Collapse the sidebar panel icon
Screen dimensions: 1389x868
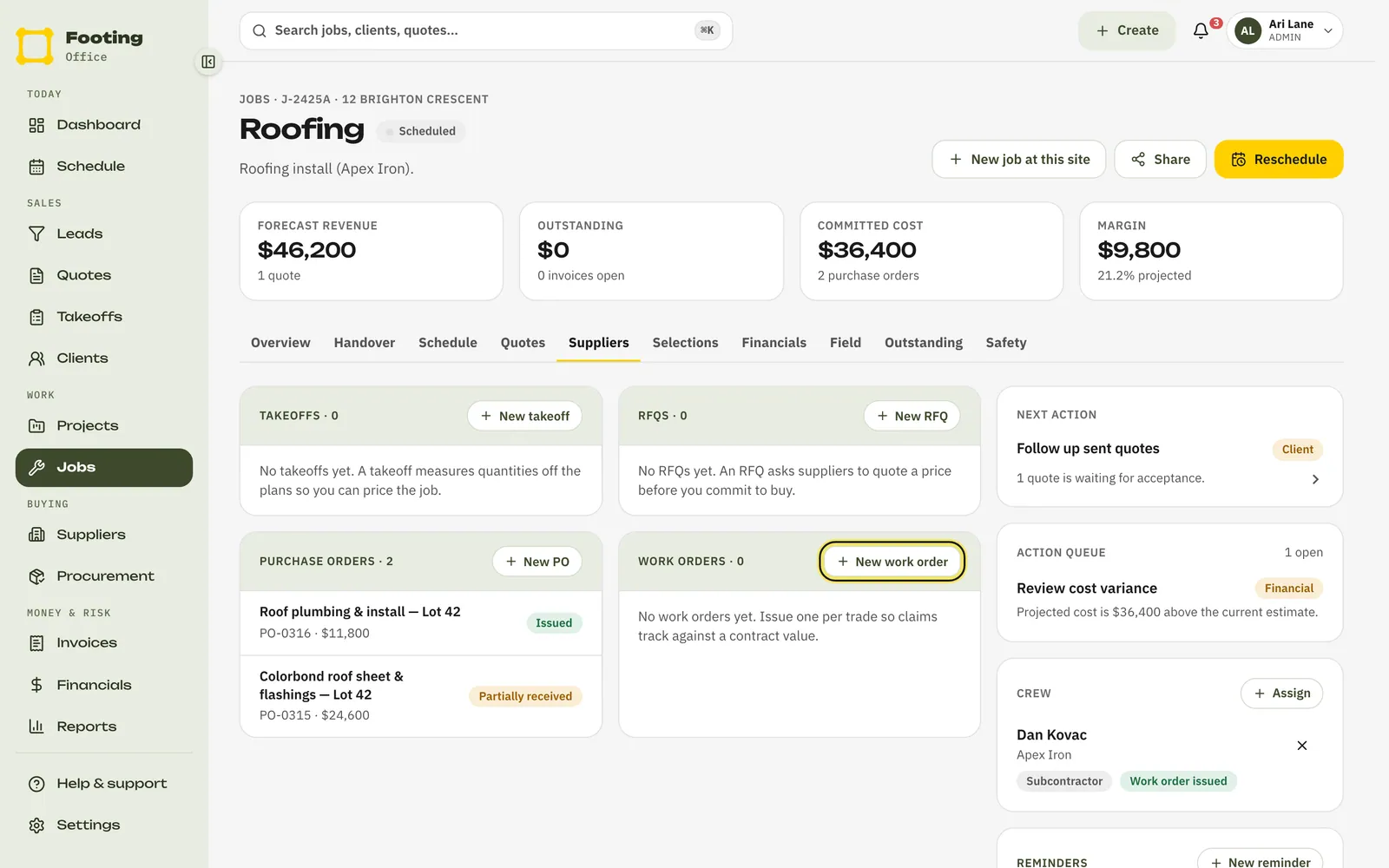[x=208, y=62]
